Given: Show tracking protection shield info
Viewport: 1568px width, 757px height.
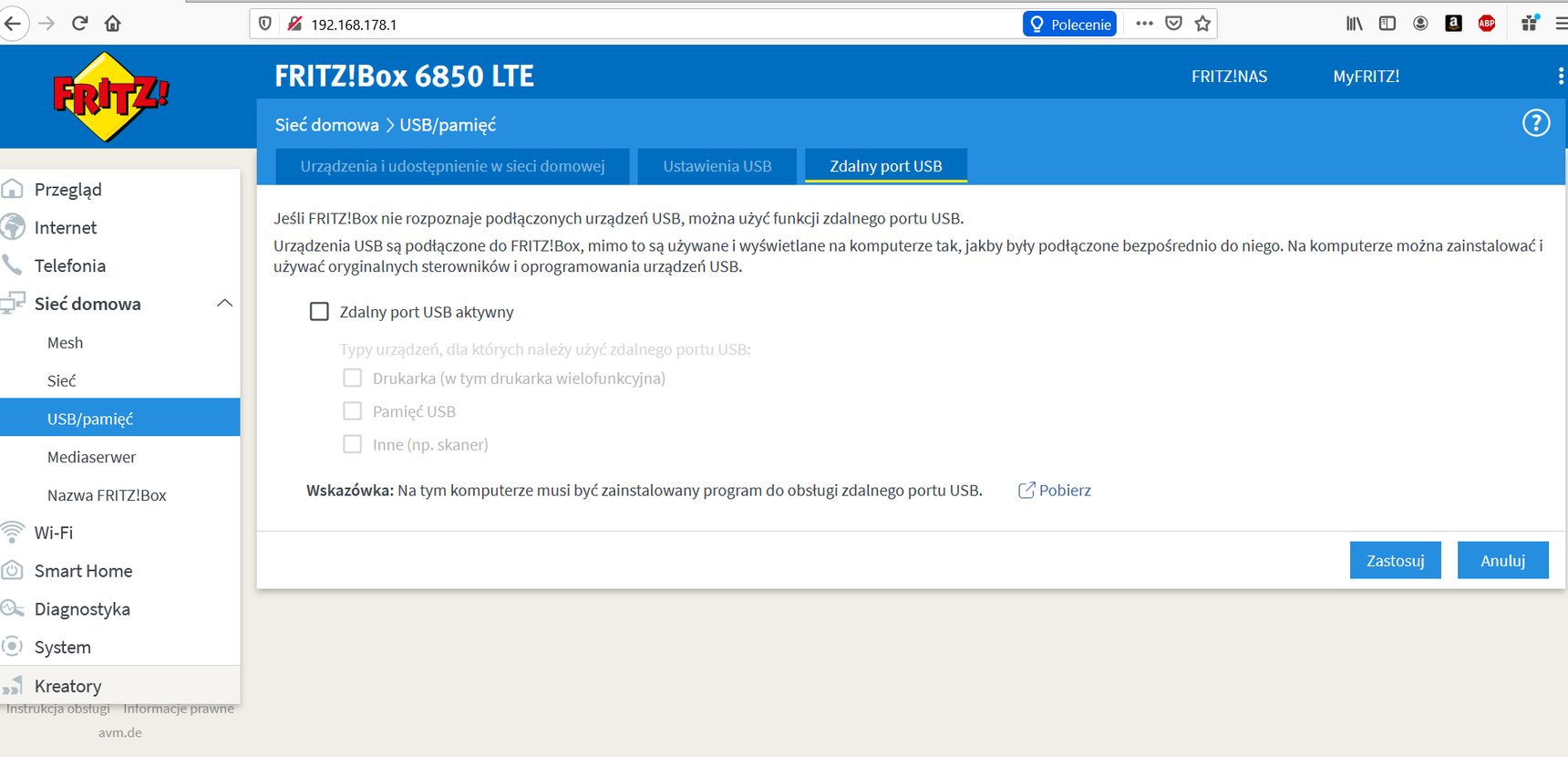Looking at the screenshot, I should (265, 24).
